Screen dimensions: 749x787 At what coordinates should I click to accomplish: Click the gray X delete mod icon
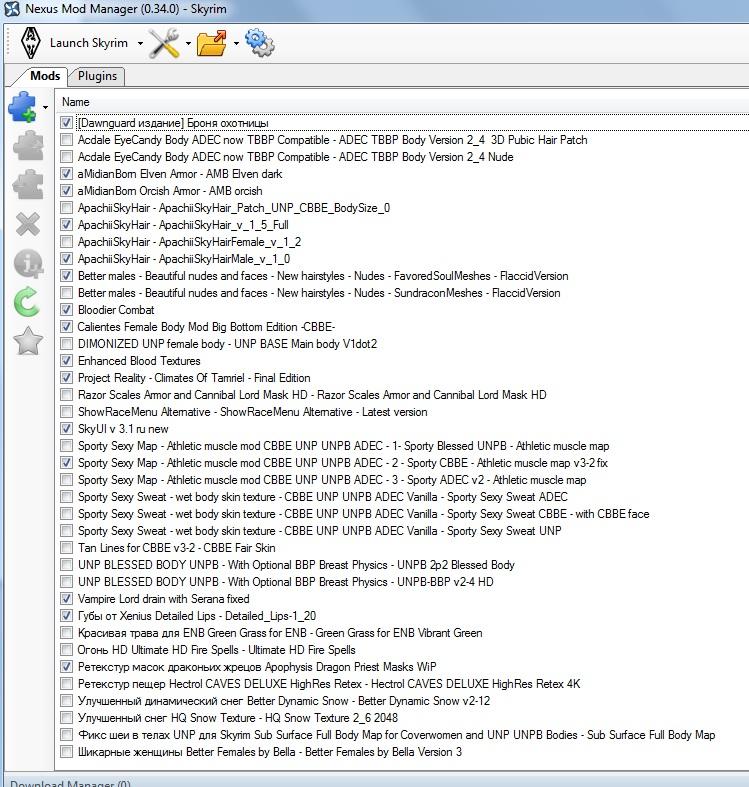(x=28, y=224)
